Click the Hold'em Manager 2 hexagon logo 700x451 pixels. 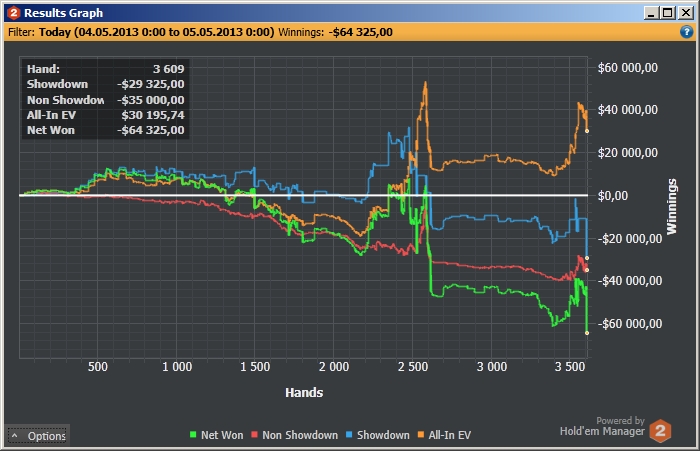660,430
